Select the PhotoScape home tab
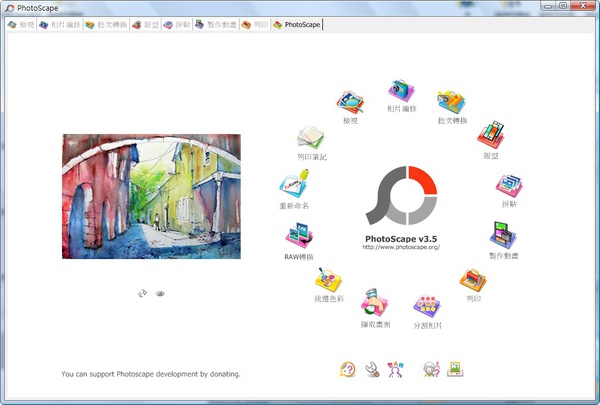 pyautogui.click(x=297, y=25)
